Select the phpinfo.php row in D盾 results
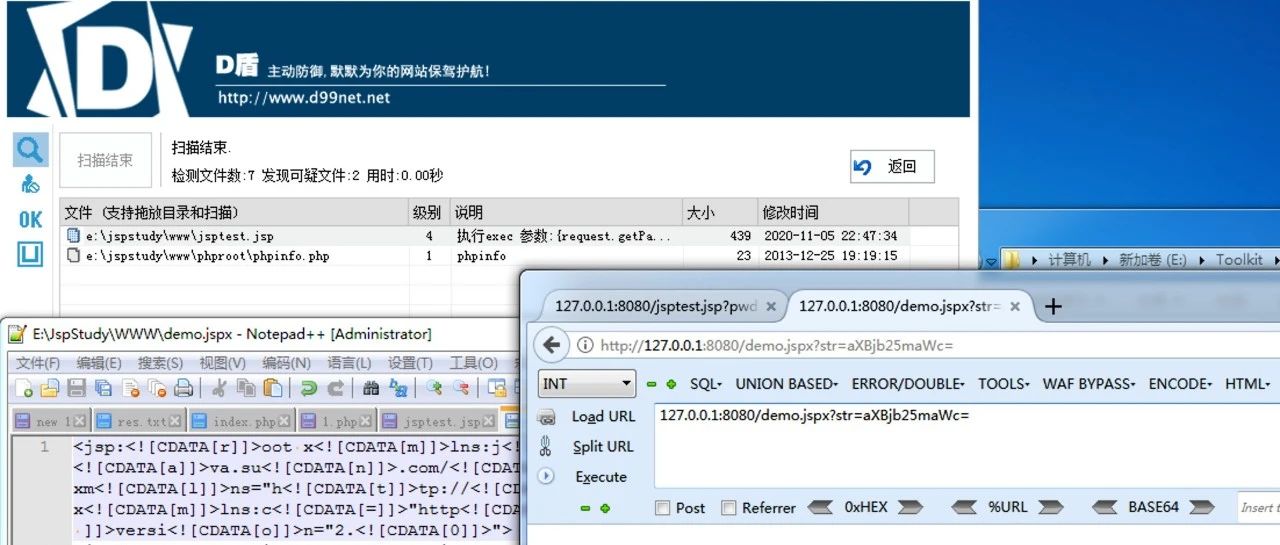Image resolution: width=1280 pixels, height=545 pixels. 509,256
